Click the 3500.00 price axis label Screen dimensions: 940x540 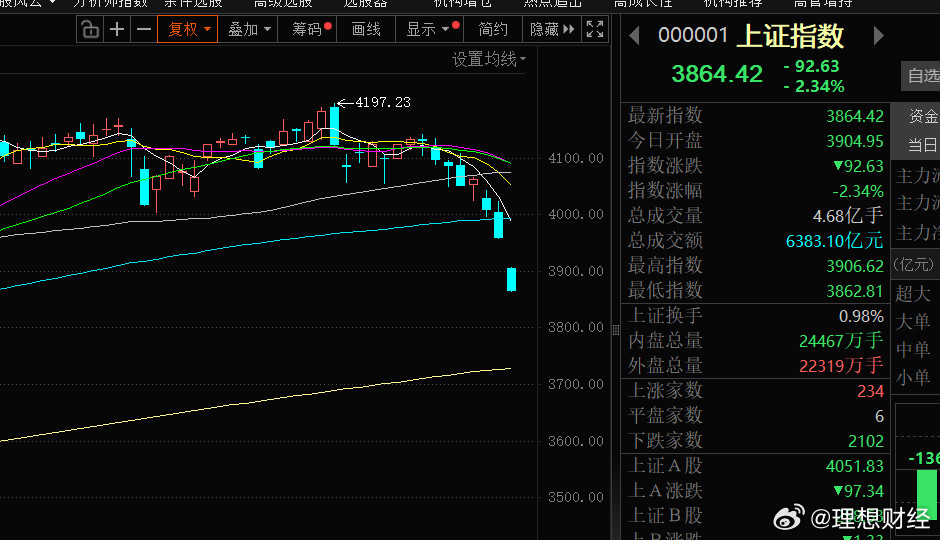[x=576, y=497]
